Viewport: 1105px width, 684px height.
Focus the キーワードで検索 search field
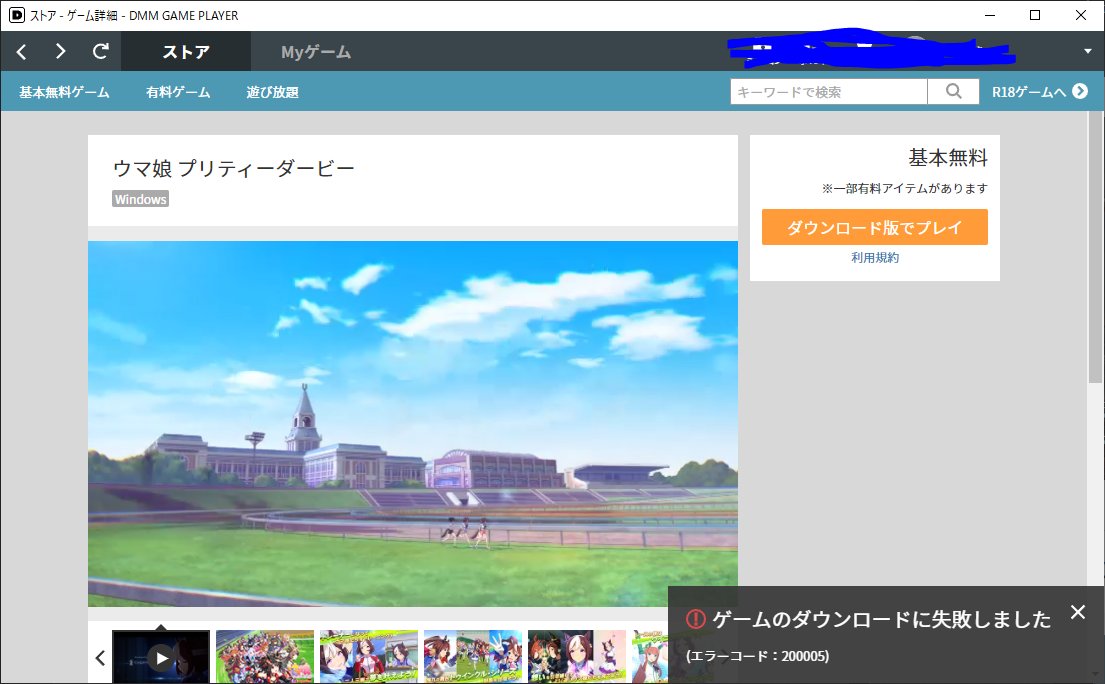829,92
